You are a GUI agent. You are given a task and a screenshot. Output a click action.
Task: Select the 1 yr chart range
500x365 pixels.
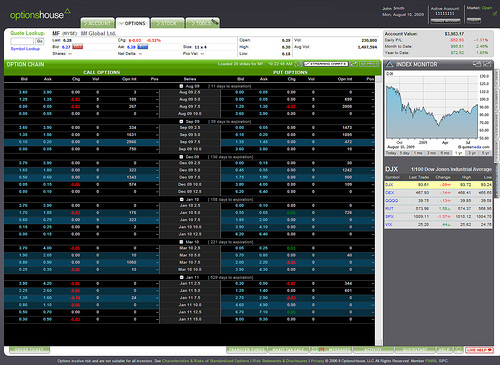tap(459, 153)
